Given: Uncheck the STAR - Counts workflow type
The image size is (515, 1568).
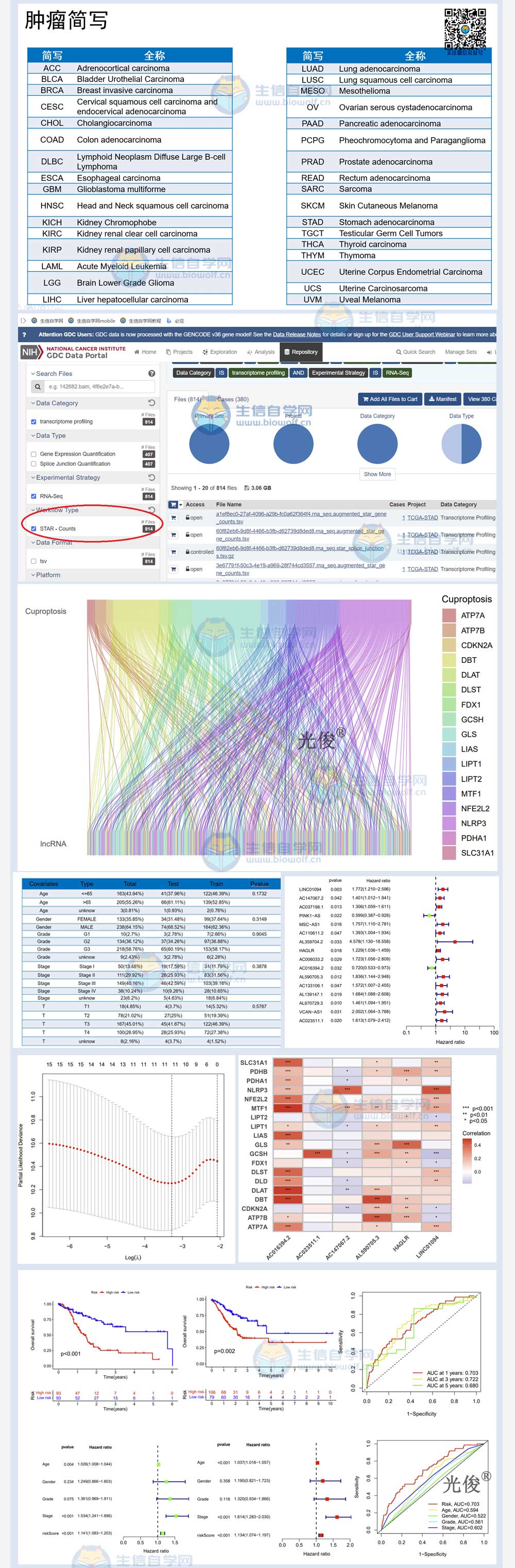Looking at the screenshot, I should (33, 529).
